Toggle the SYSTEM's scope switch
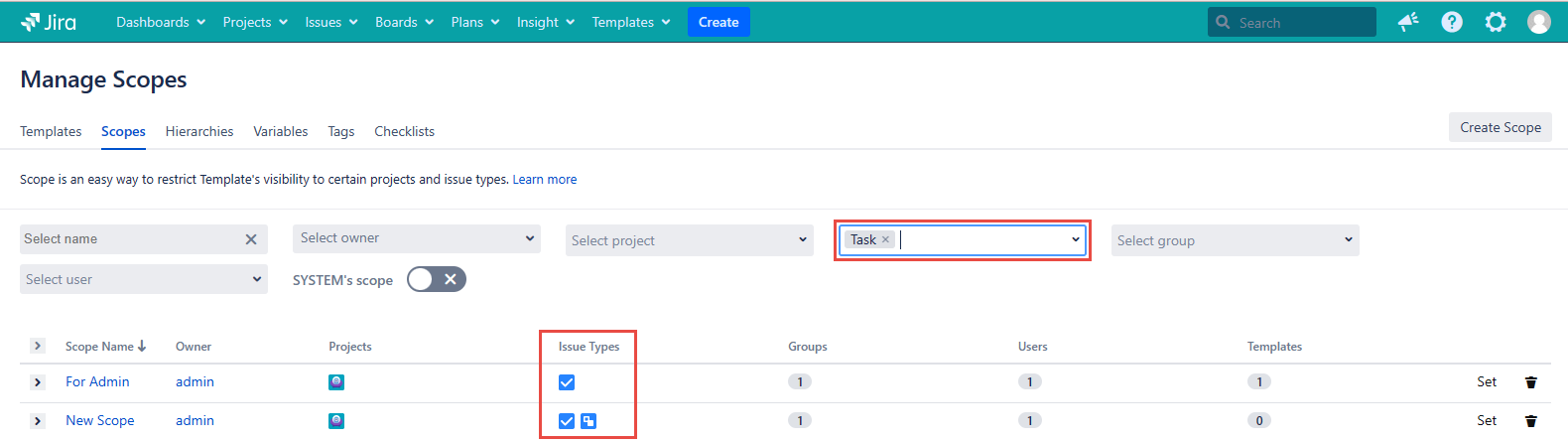Screen dimensions: 1568x442 pyautogui.click(x=436, y=280)
